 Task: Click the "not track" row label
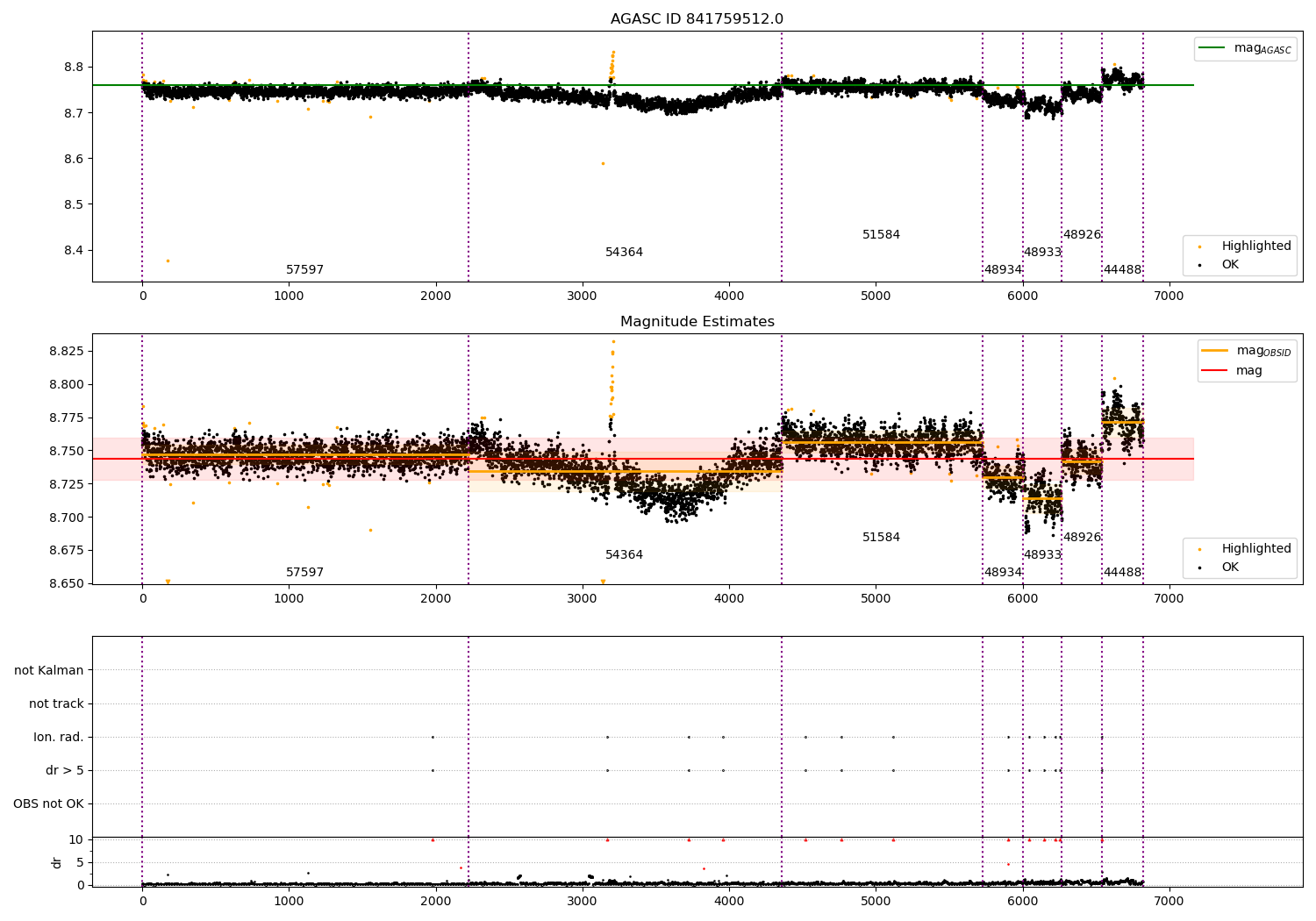(56, 704)
